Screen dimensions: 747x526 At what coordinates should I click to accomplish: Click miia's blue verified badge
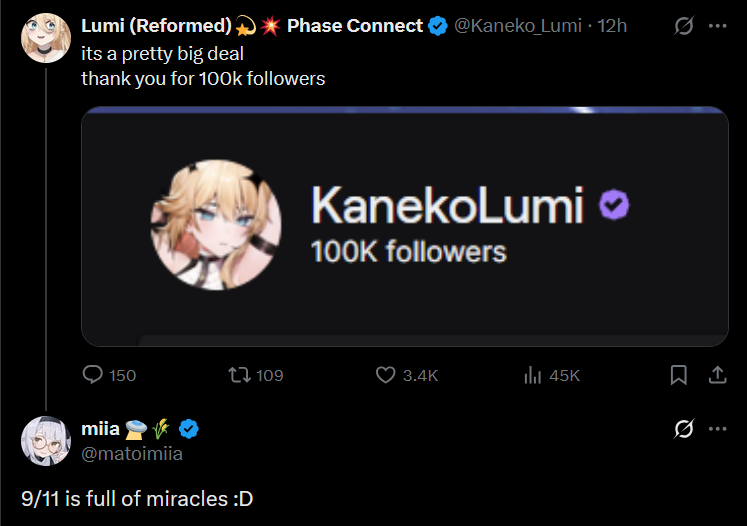point(188,430)
